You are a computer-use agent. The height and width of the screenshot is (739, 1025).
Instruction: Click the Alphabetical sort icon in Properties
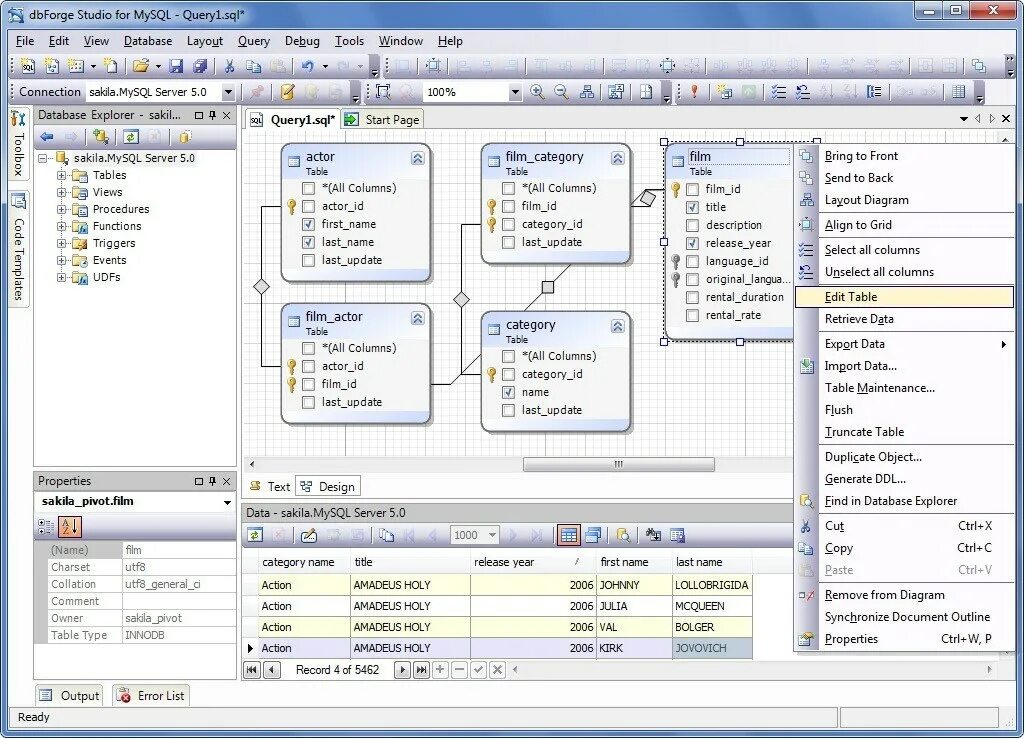70,526
